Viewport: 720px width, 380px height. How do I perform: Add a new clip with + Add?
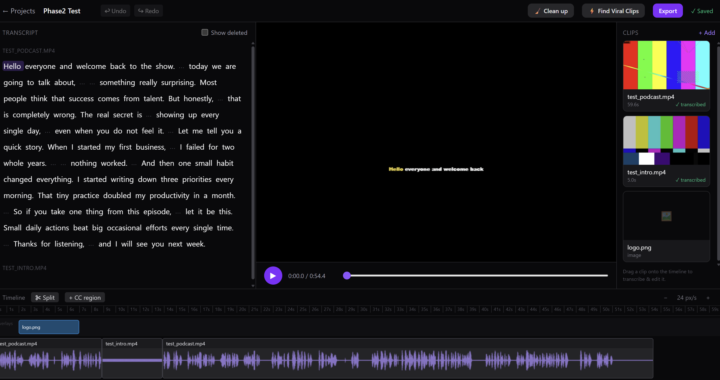click(707, 33)
